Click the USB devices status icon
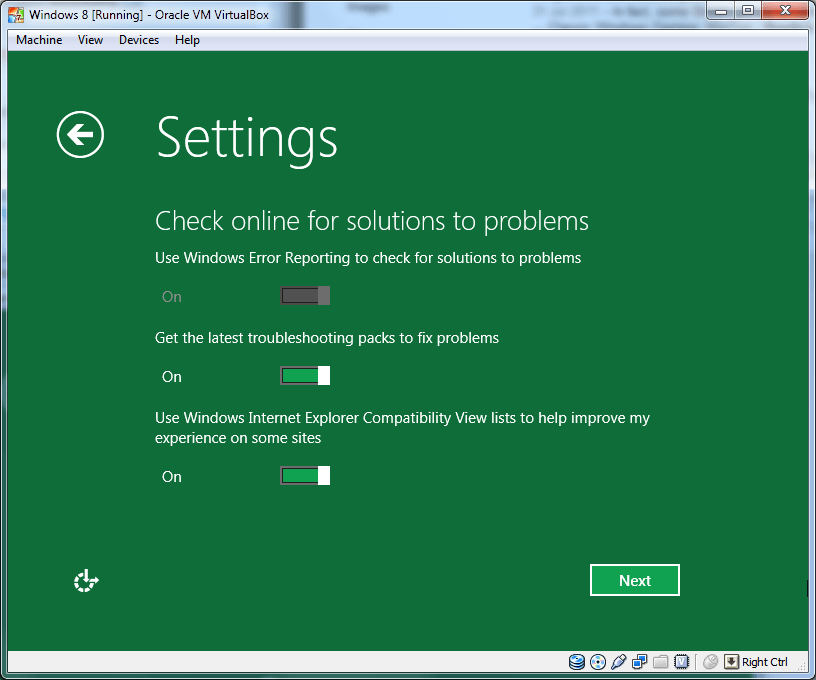The height and width of the screenshot is (680, 816). (x=619, y=662)
